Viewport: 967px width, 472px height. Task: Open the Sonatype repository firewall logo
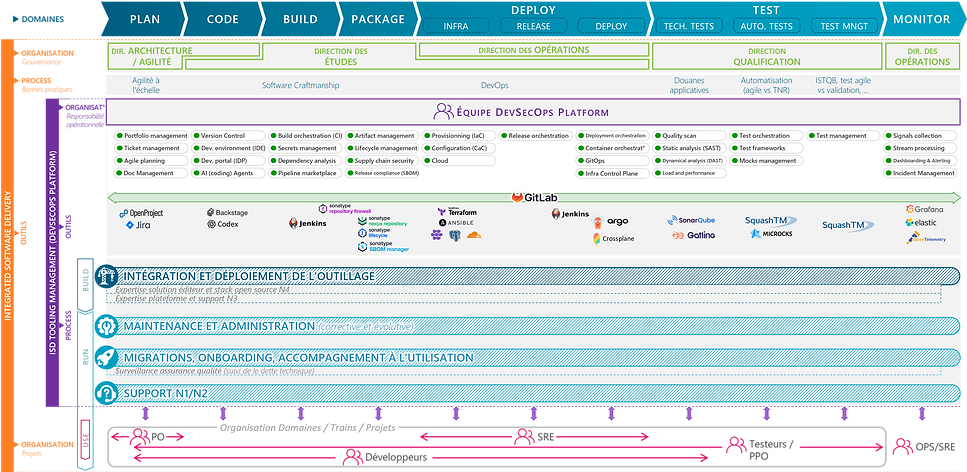point(345,209)
